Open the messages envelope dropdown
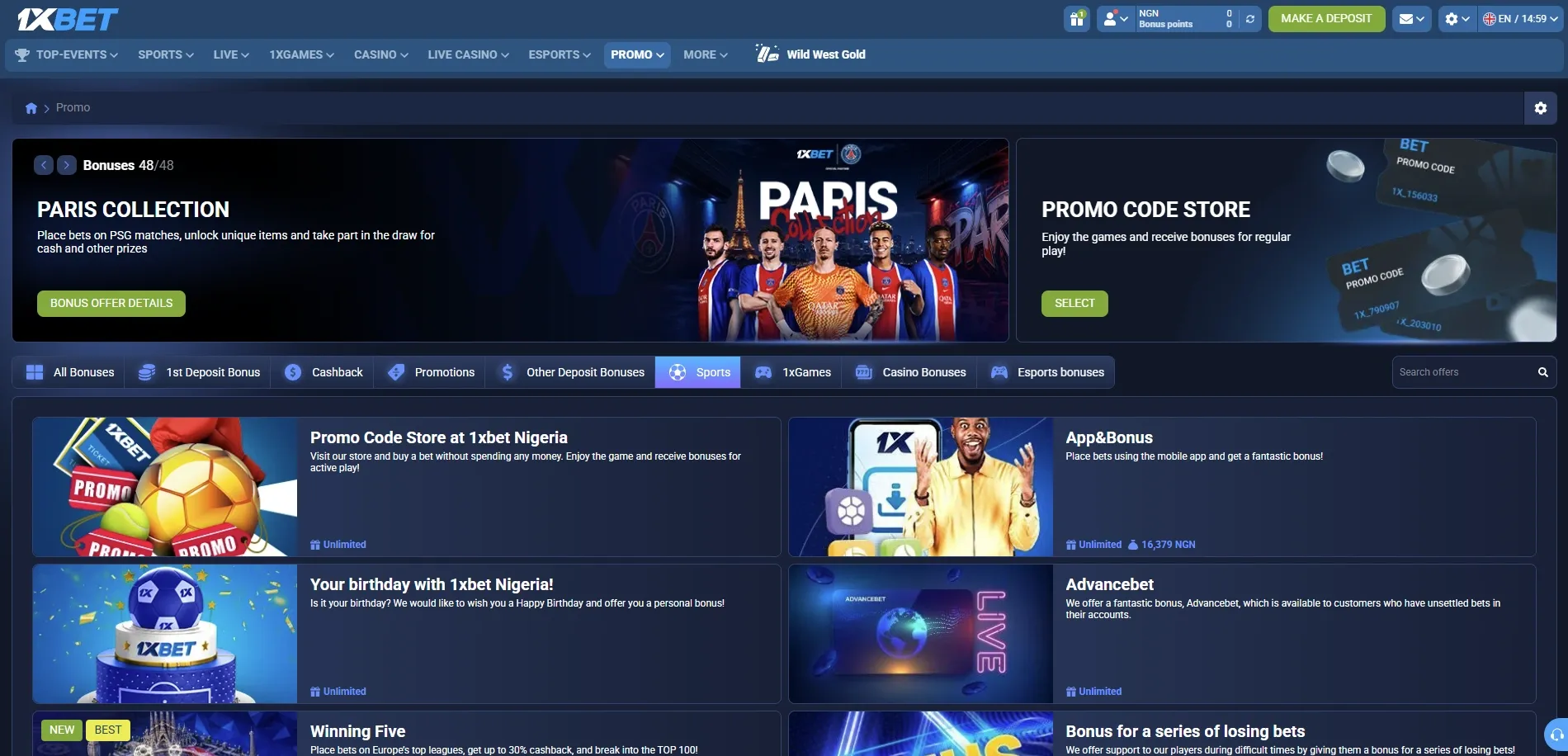Screen dimensions: 1568x756 pyautogui.click(x=1411, y=19)
